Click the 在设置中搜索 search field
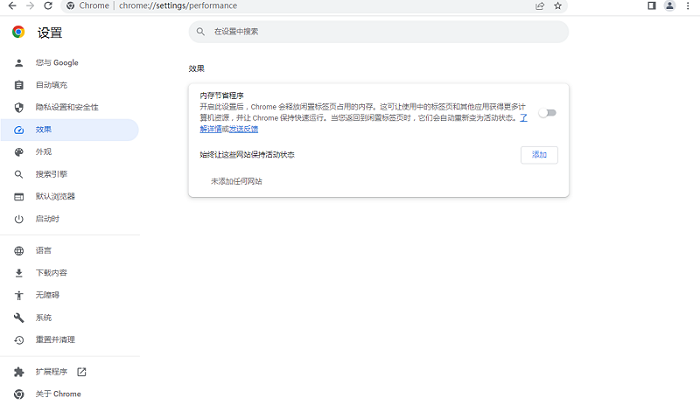The height and width of the screenshot is (400, 700). click(378, 32)
